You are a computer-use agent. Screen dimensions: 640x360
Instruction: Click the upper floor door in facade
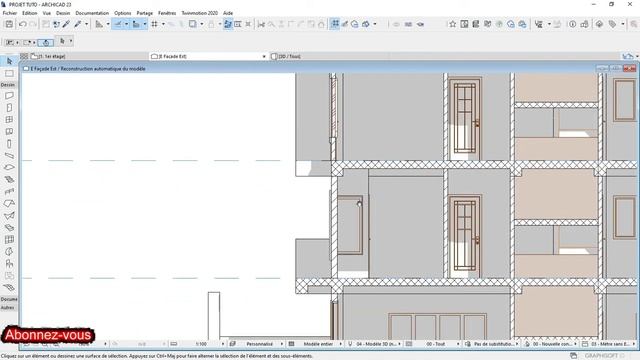(x=465, y=117)
